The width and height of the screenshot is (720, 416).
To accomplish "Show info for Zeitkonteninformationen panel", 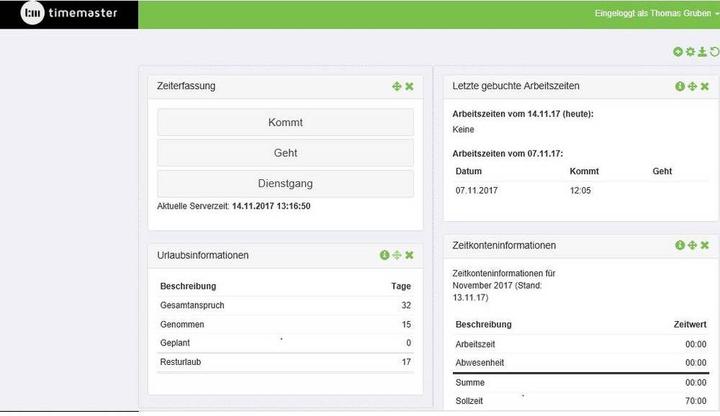I will 680,246.
